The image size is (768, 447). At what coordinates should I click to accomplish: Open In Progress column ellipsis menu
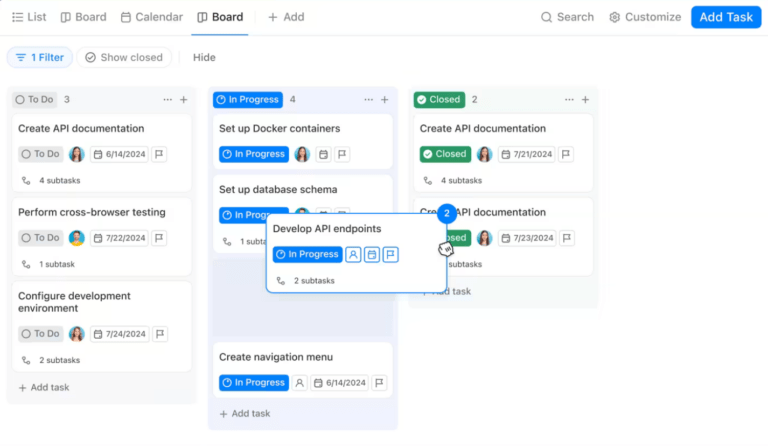368,100
